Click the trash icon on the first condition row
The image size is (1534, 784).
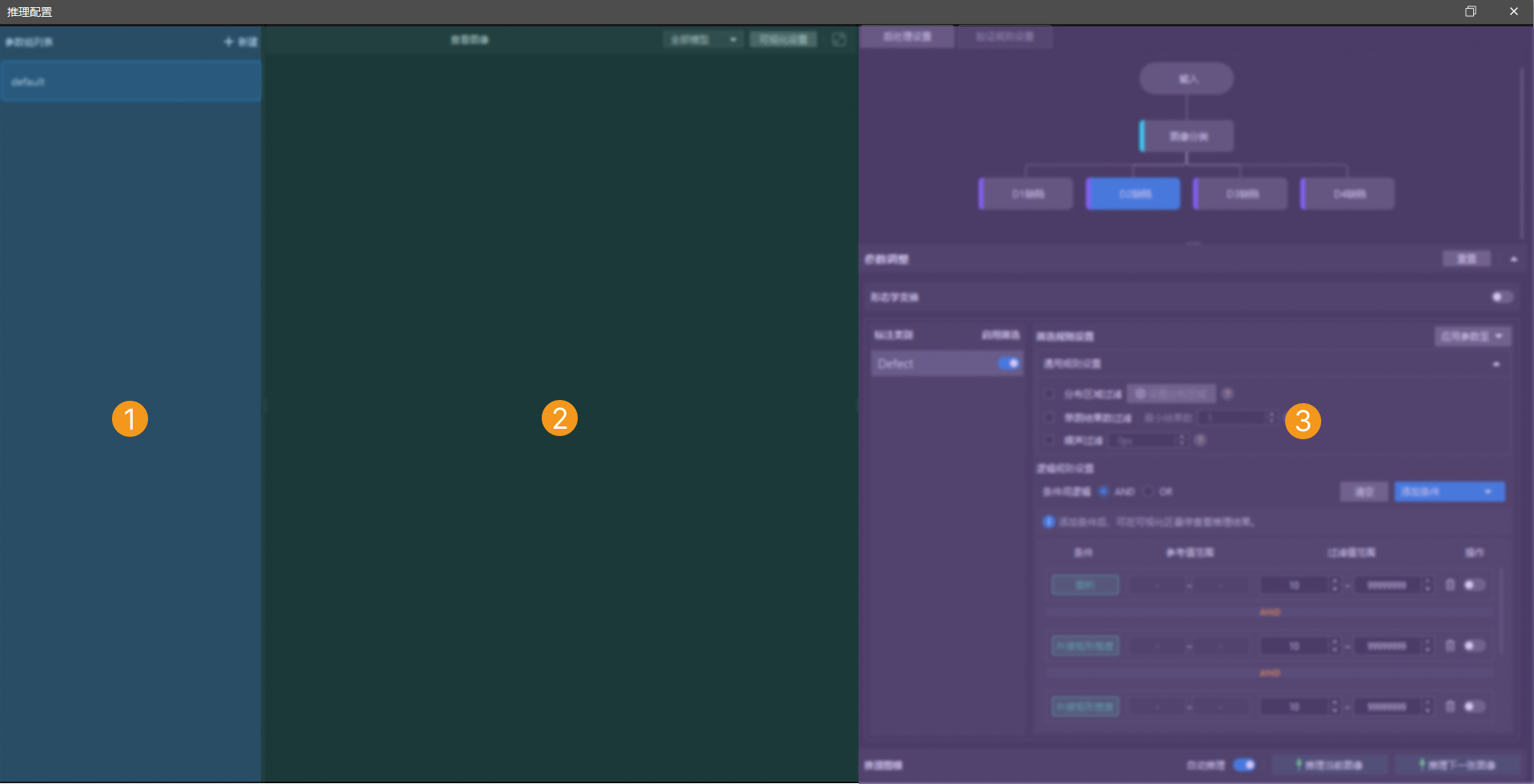1450,584
